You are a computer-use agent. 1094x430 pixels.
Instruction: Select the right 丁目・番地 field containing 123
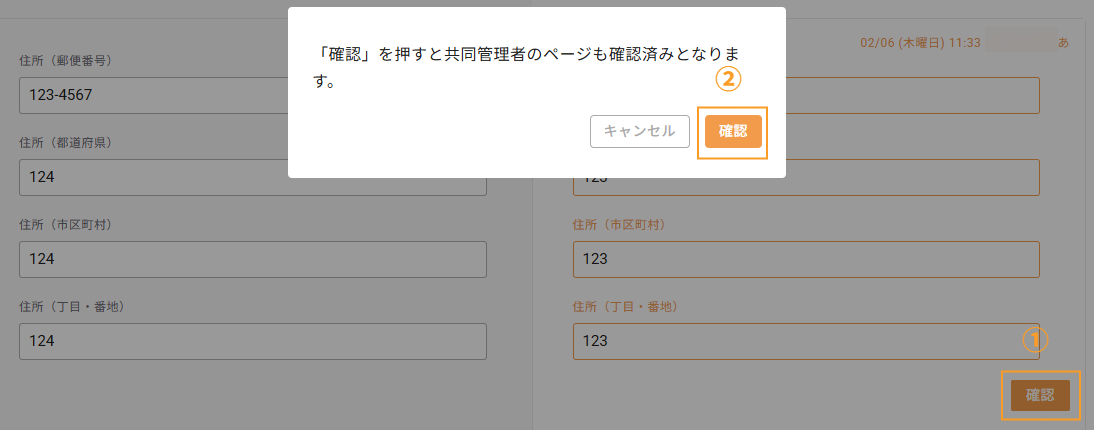pyautogui.click(x=806, y=341)
